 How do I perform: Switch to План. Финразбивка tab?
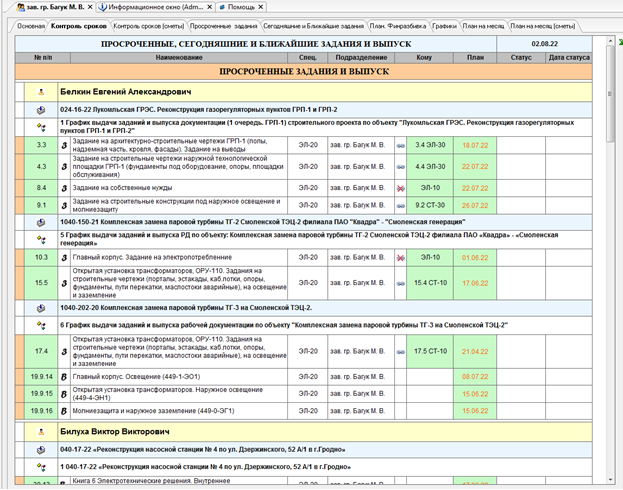[x=398, y=26]
